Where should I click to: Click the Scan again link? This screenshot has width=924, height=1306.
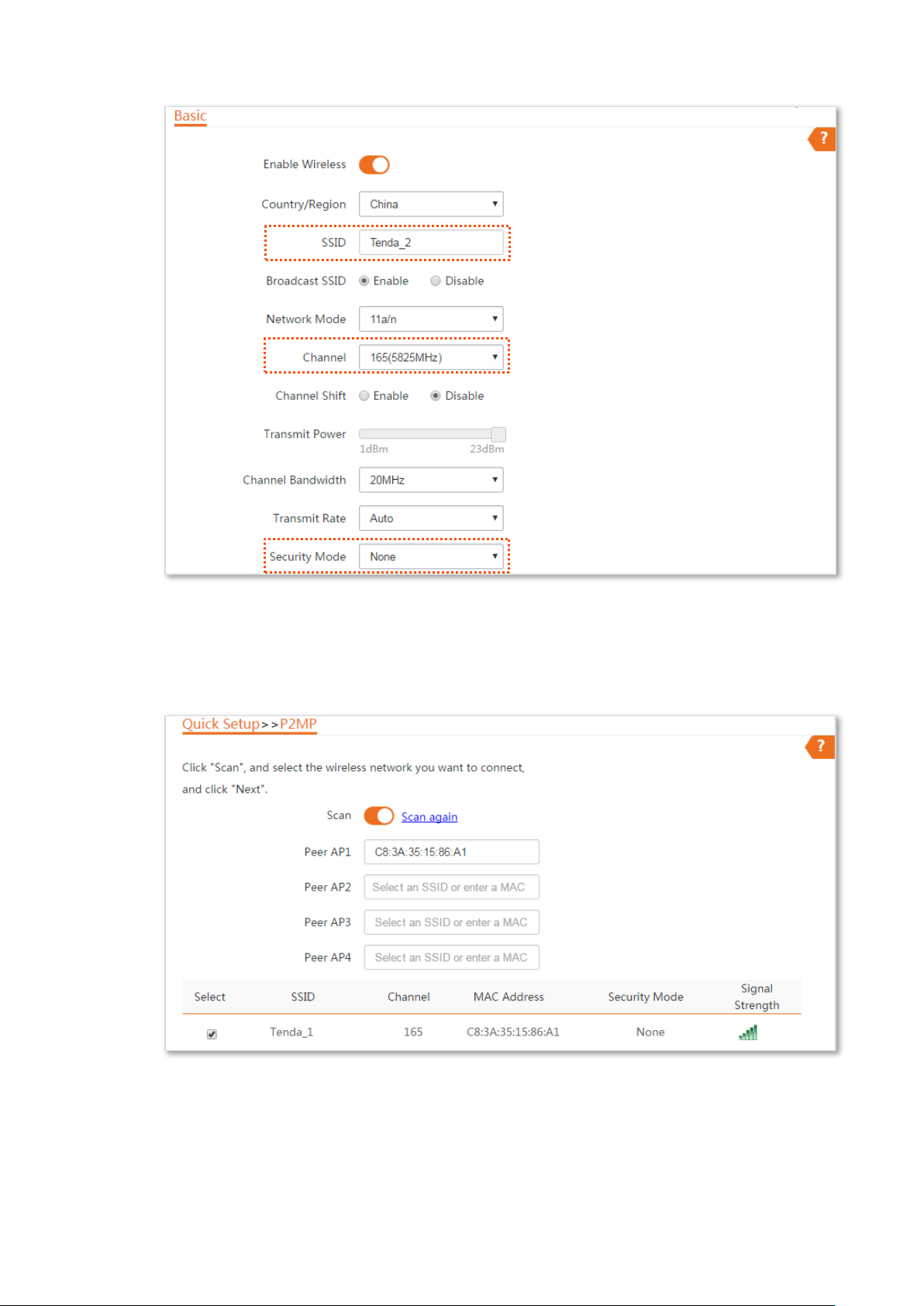click(429, 817)
